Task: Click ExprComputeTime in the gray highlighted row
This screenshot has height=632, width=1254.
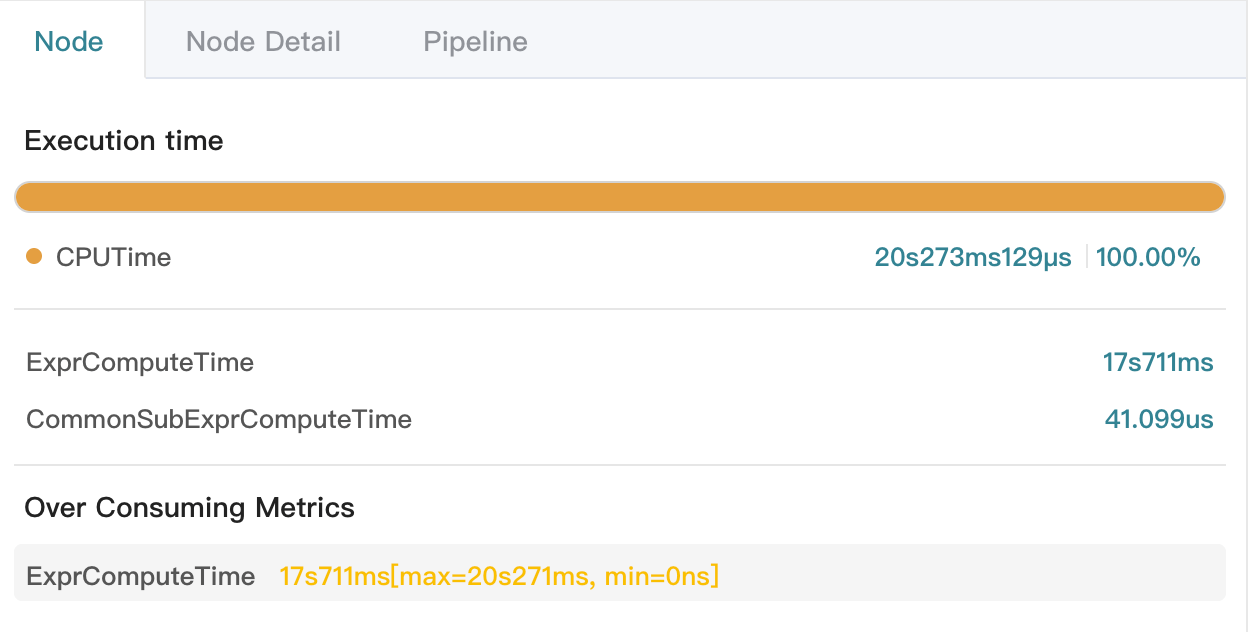Action: [141, 576]
